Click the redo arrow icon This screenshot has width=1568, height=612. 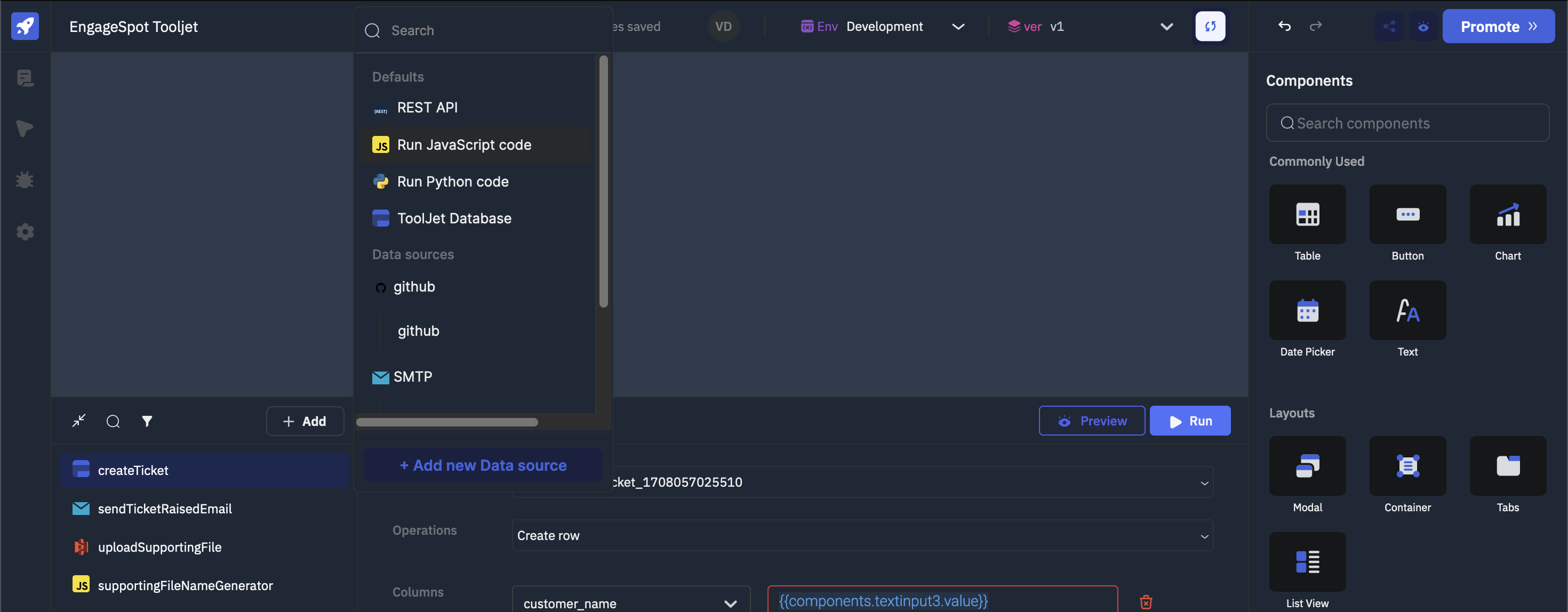pyautogui.click(x=1315, y=26)
